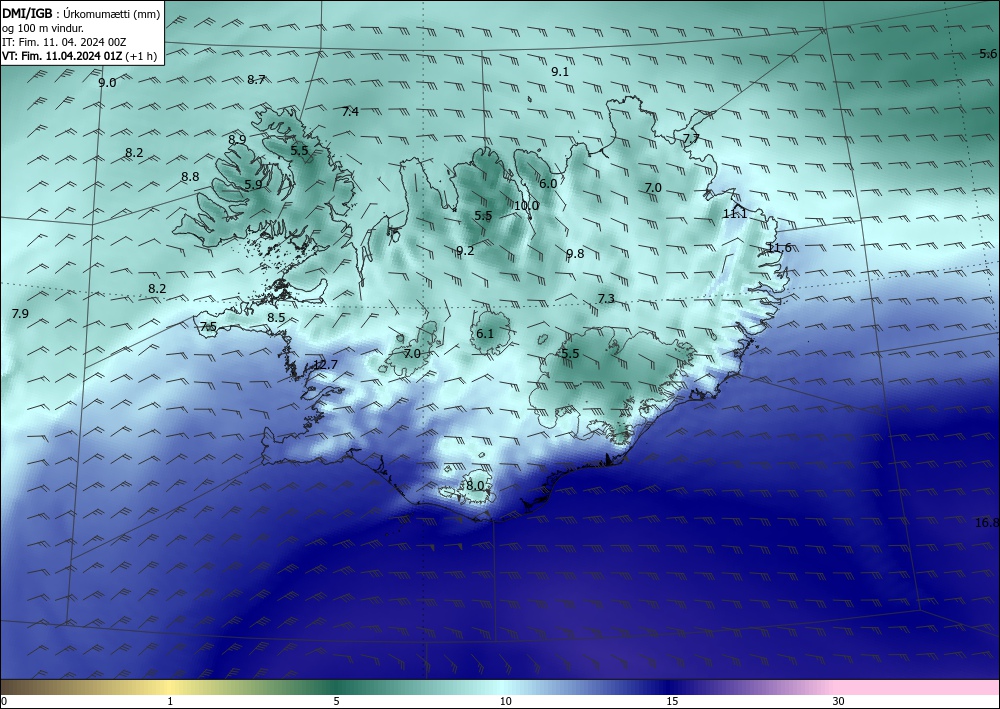
Task: Click the 0 label on the color scale
Action: tap(4, 702)
